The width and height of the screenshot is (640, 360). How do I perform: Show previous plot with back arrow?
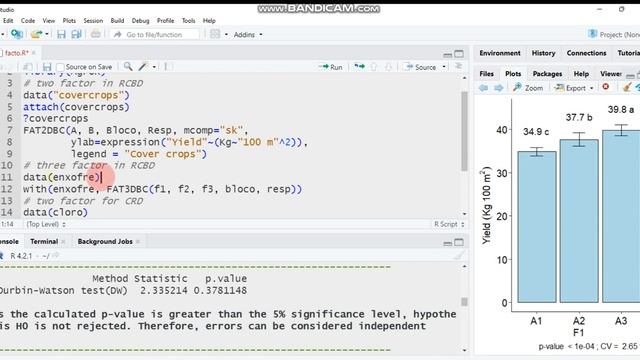click(x=483, y=88)
